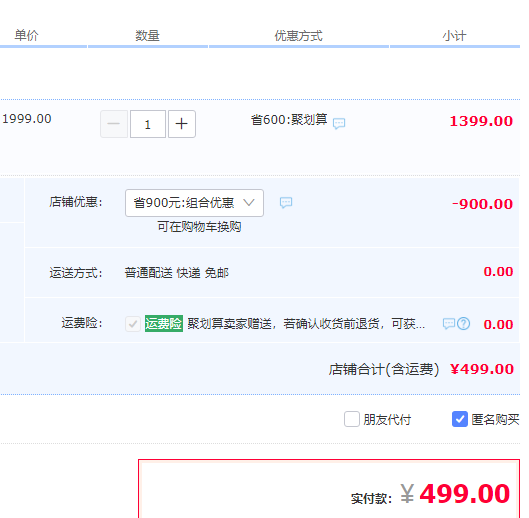Viewport: 529px width, 518px height.
Task: Select the 数量 column header
Action: coord(147,35)
